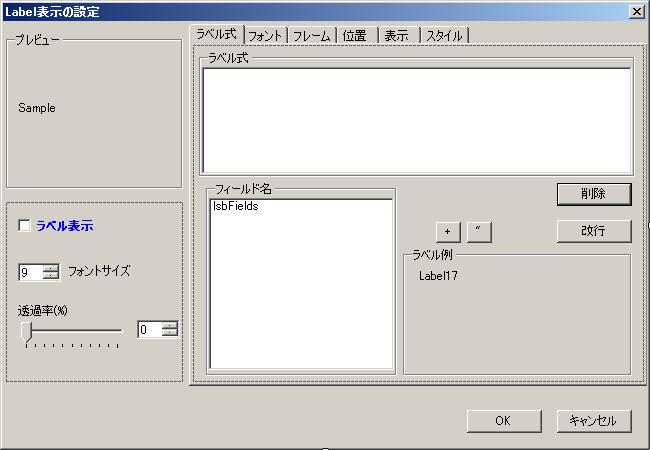Enable the ラベル表示 checkbox
The image size is (650, 450).
tap(25, 227)
